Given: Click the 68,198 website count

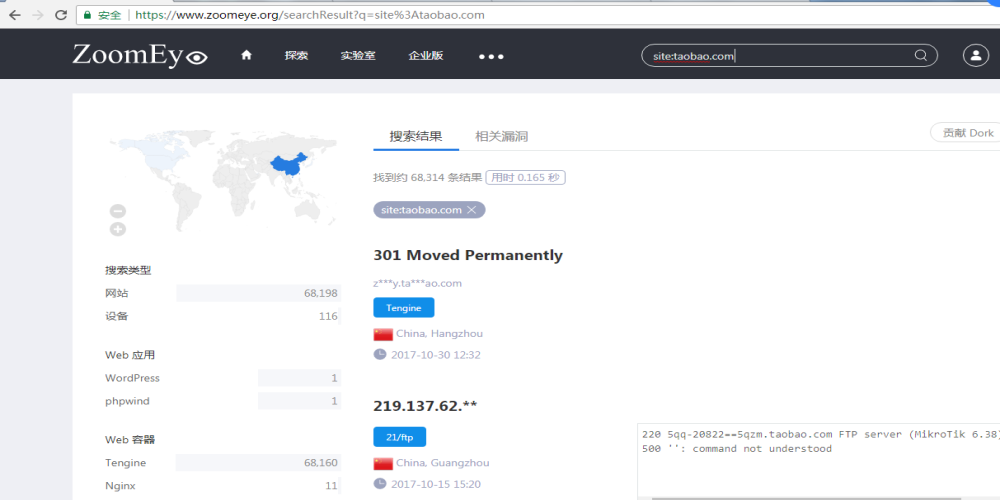Looking at the screenshot, I should click(x=321, y=293).
